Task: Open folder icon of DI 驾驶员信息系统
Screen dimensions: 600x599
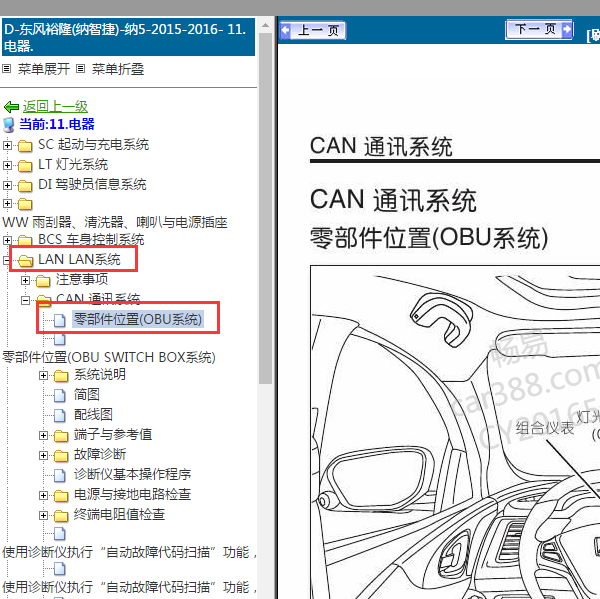Action: [x=25, y=186]
